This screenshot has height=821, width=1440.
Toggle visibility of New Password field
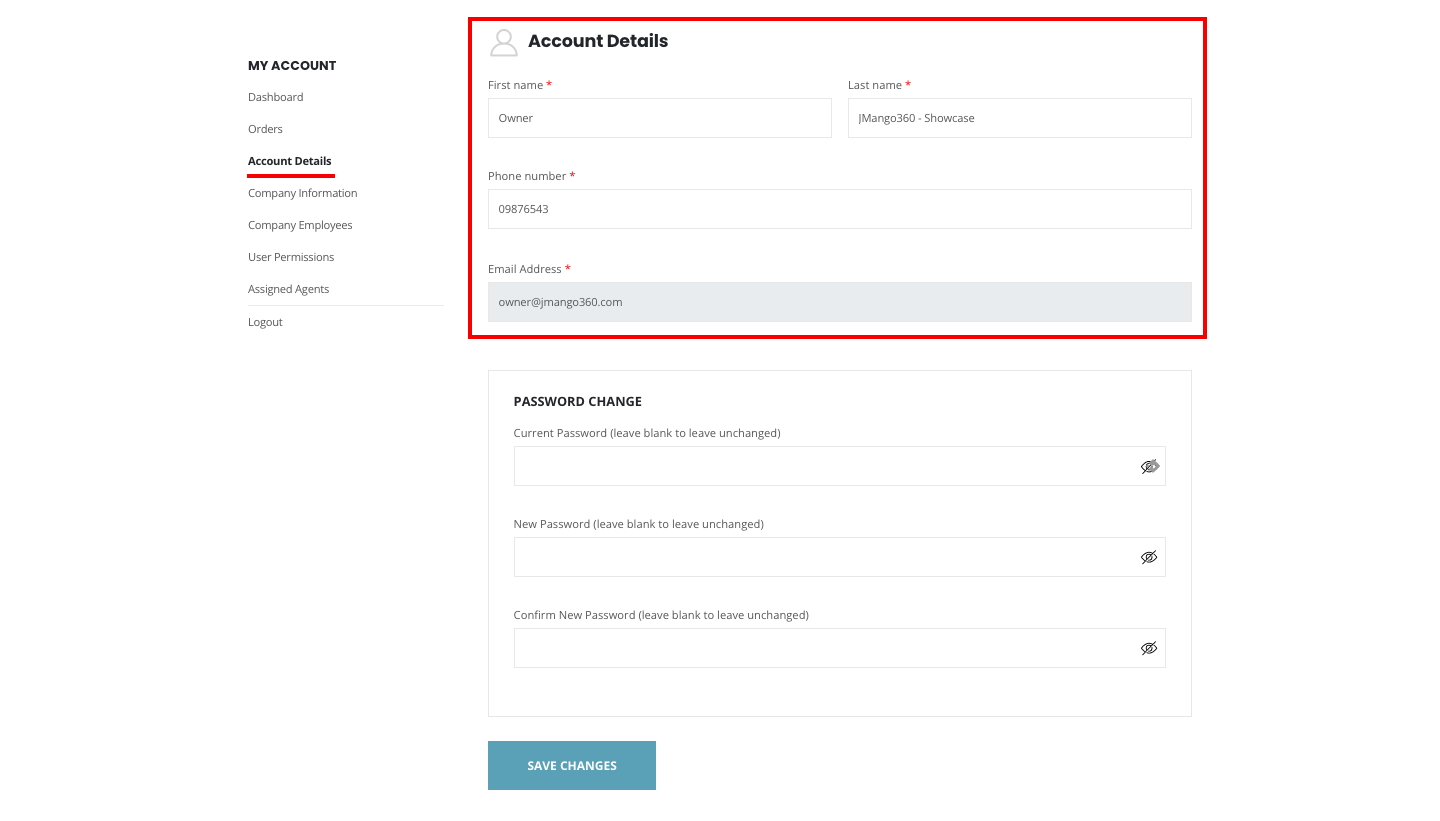(x=1149, y=557)
